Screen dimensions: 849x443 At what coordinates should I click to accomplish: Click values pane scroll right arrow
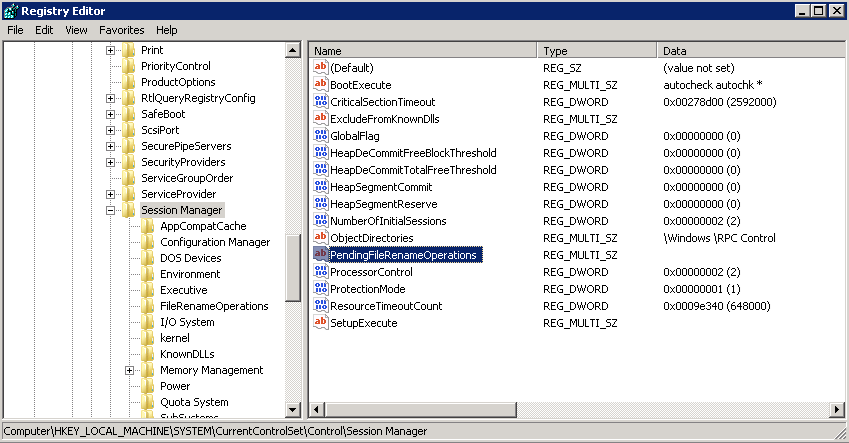837,410
